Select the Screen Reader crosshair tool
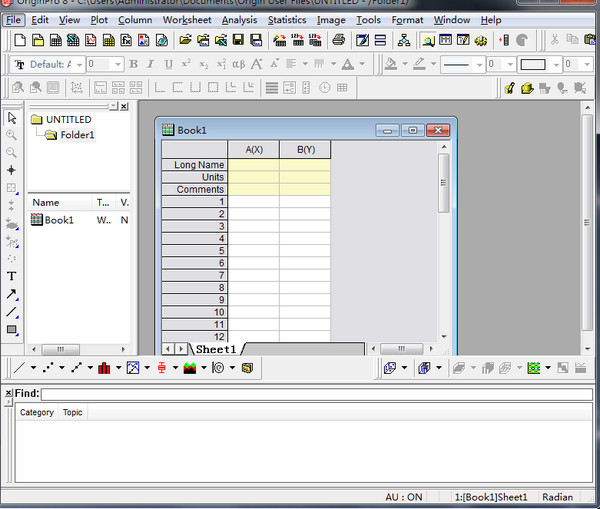The image size is (600, 509). (x=11, y=170)
